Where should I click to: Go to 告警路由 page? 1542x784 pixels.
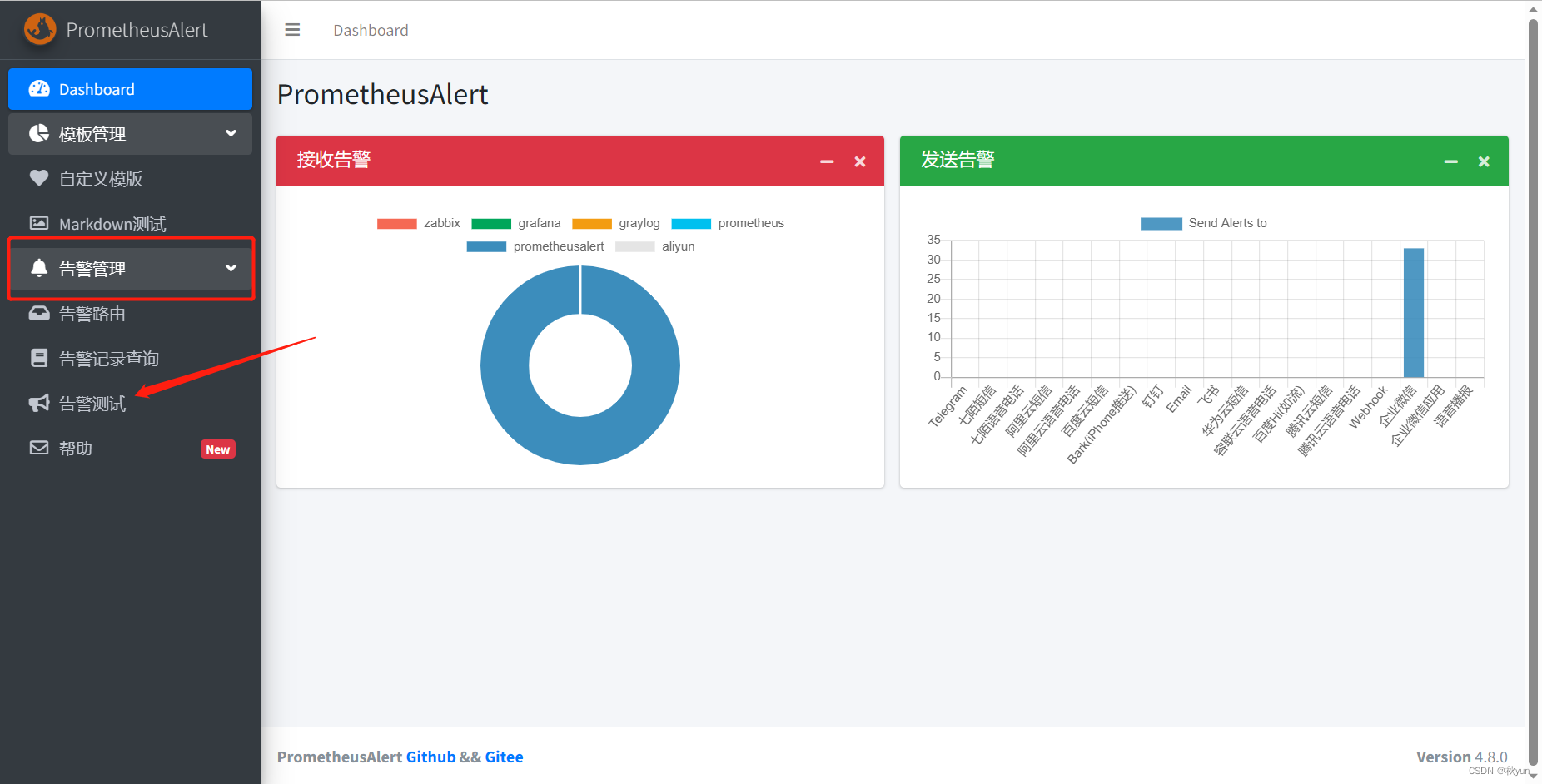click(130, 314)
